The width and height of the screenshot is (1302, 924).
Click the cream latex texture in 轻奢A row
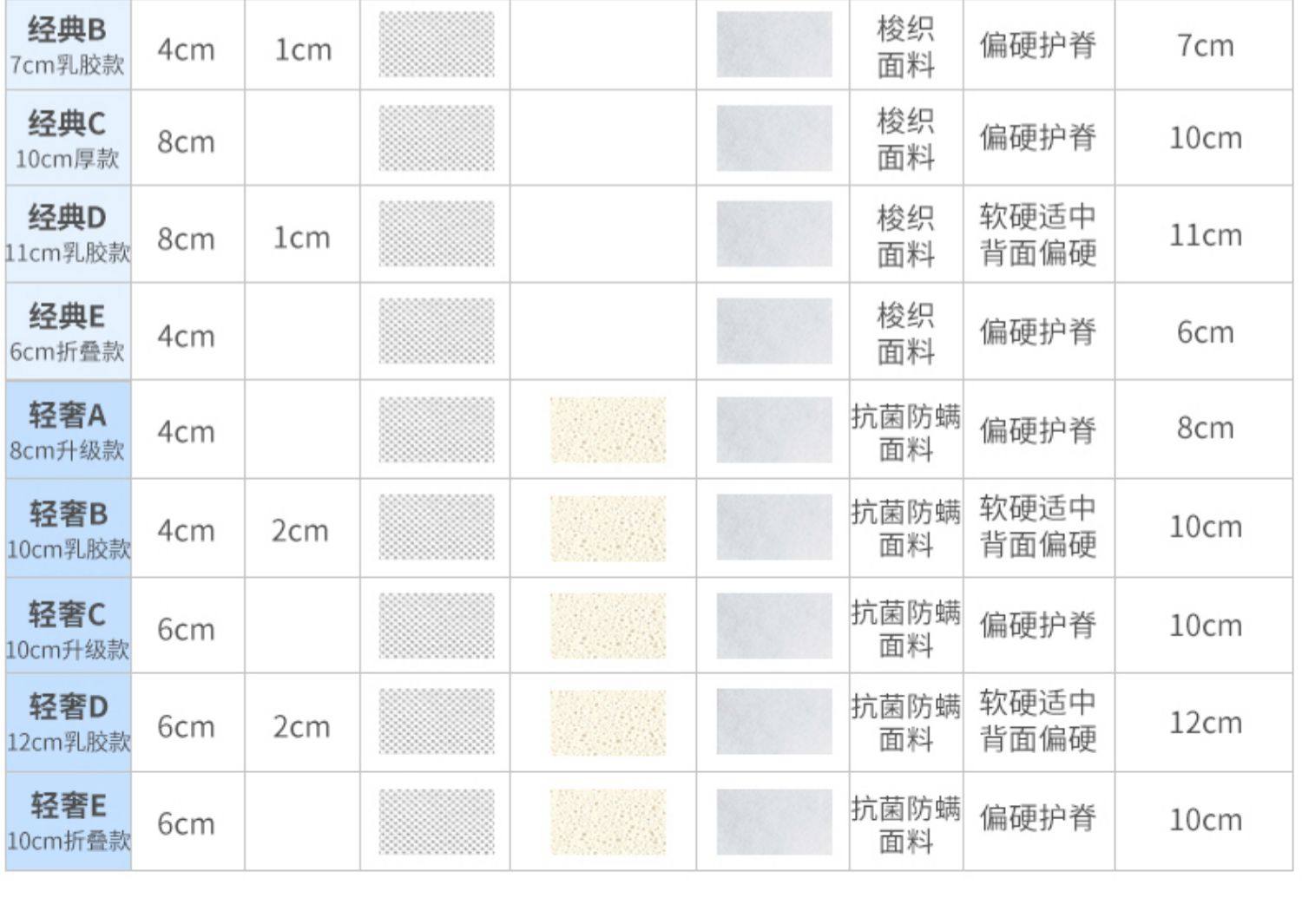[608, 430]
